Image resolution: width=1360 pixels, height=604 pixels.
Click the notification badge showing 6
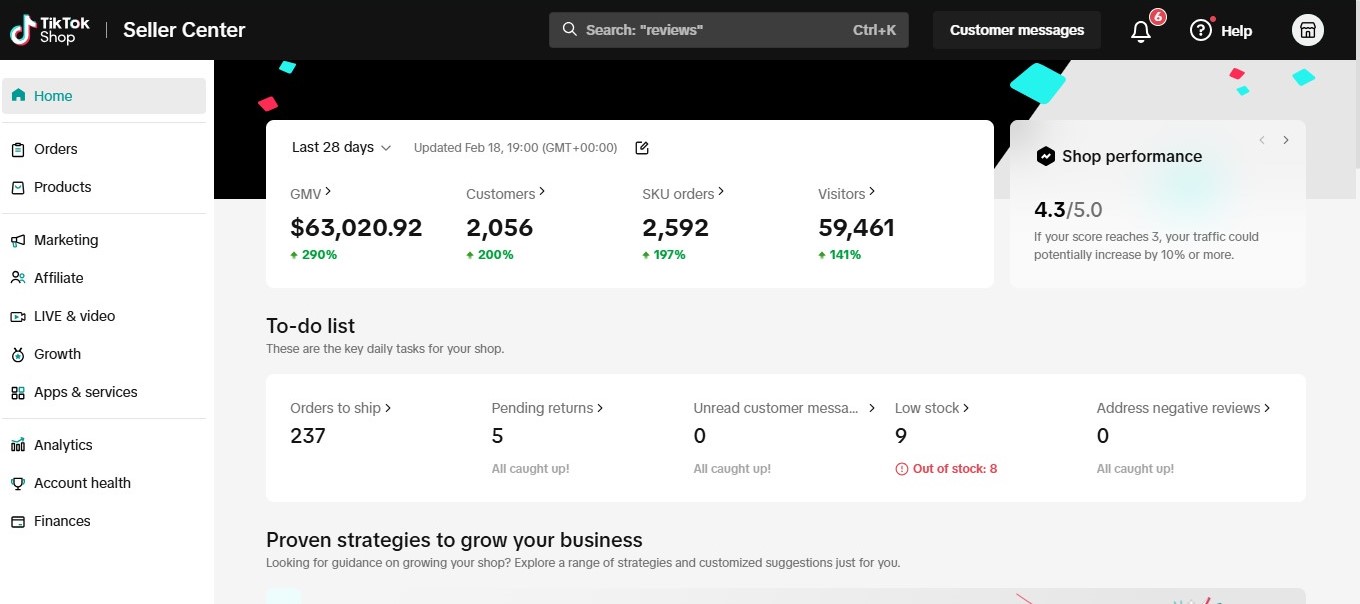[1158, 17]
